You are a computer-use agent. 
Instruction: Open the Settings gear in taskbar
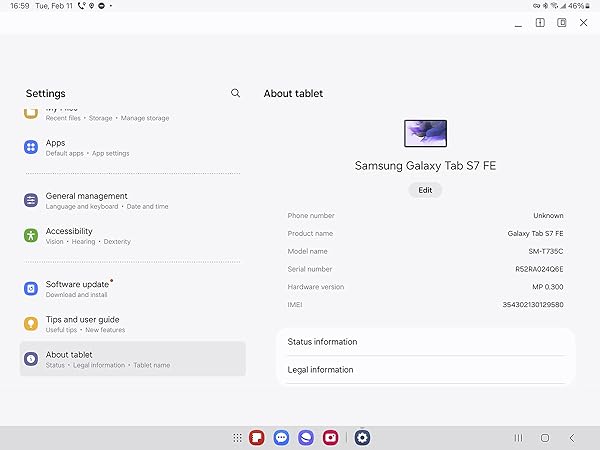[362, 438]
